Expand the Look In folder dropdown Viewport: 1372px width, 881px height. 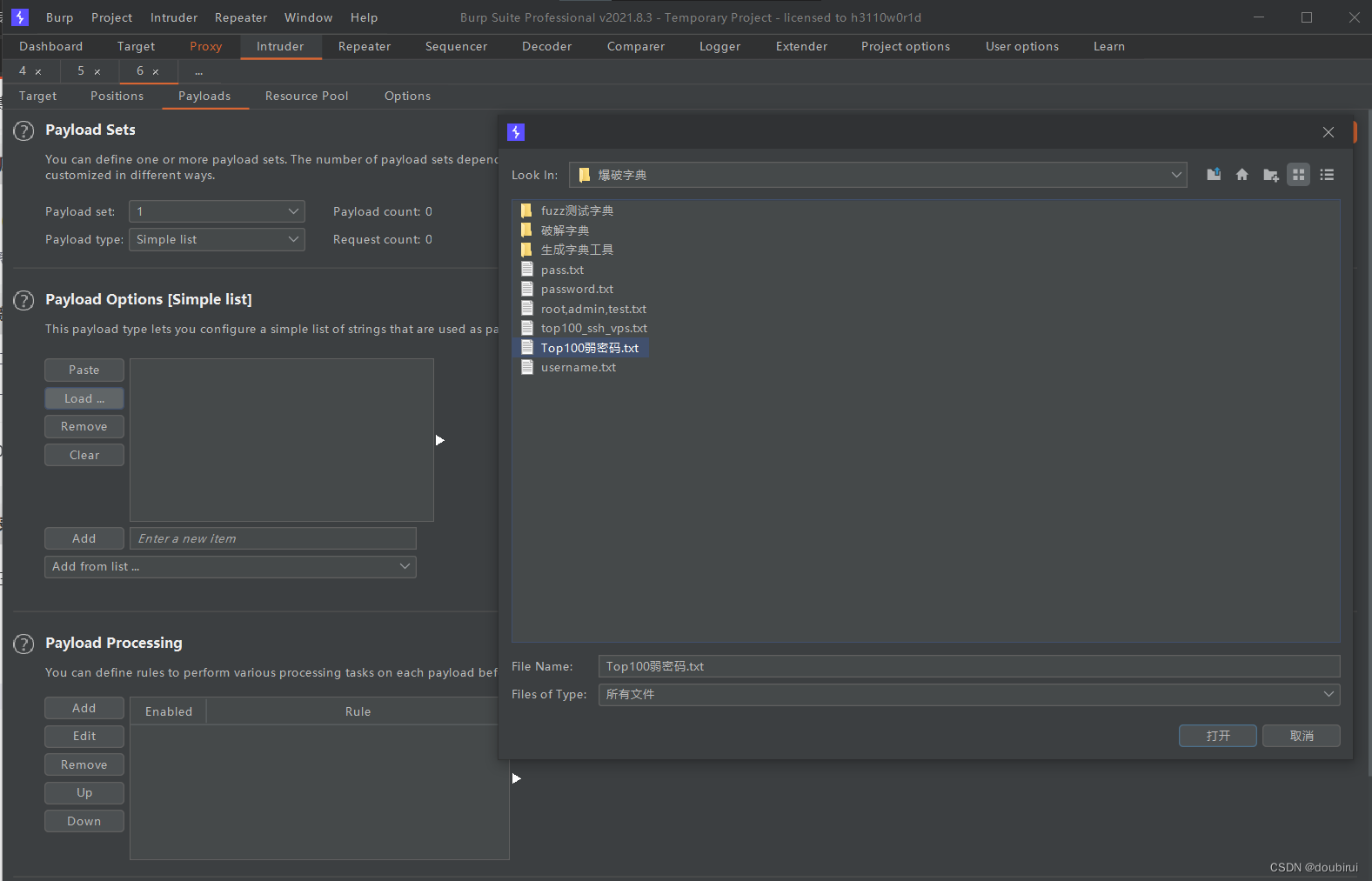(1176, 175)
